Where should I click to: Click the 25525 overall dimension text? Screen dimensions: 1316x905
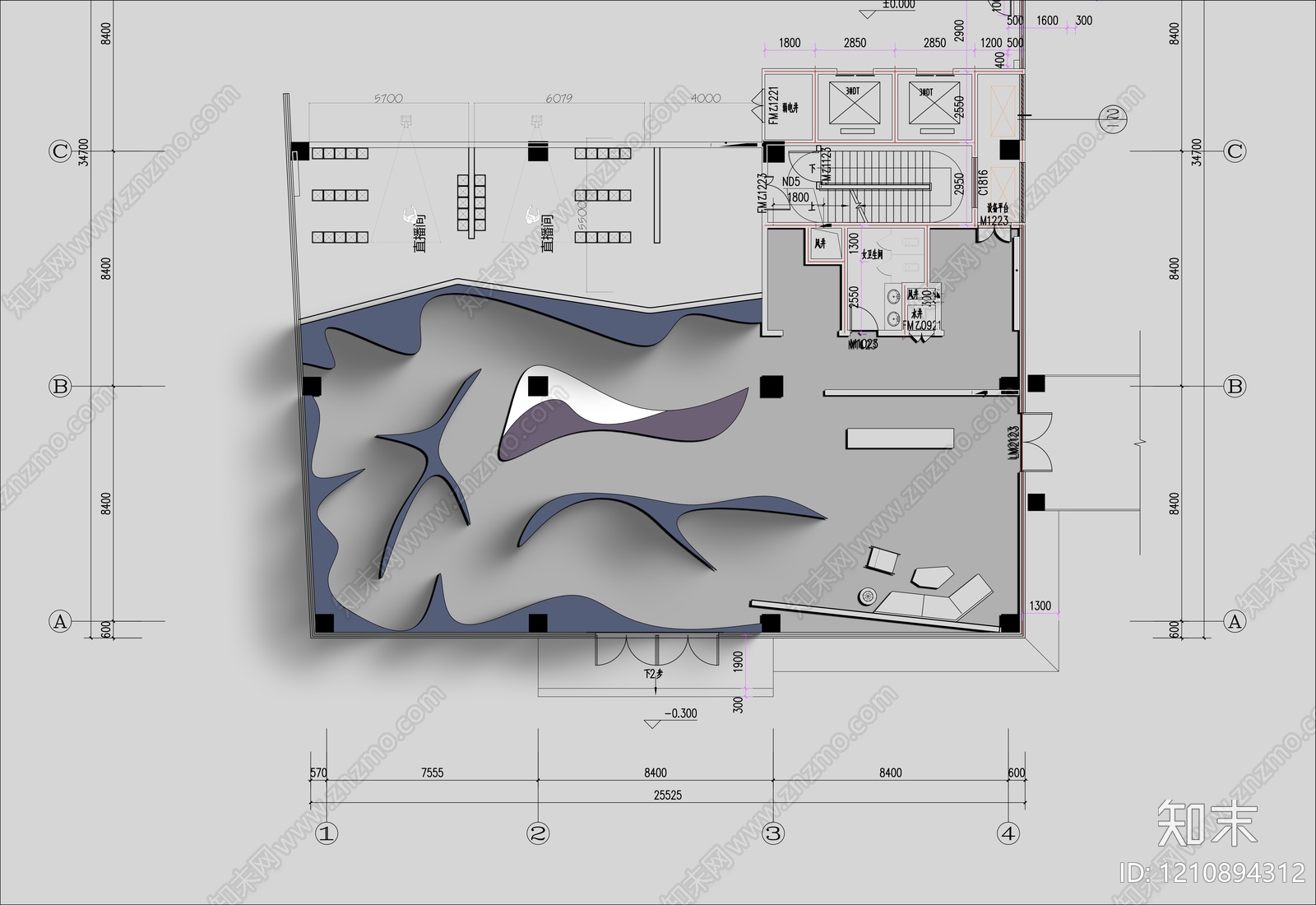tap(667, 796)
